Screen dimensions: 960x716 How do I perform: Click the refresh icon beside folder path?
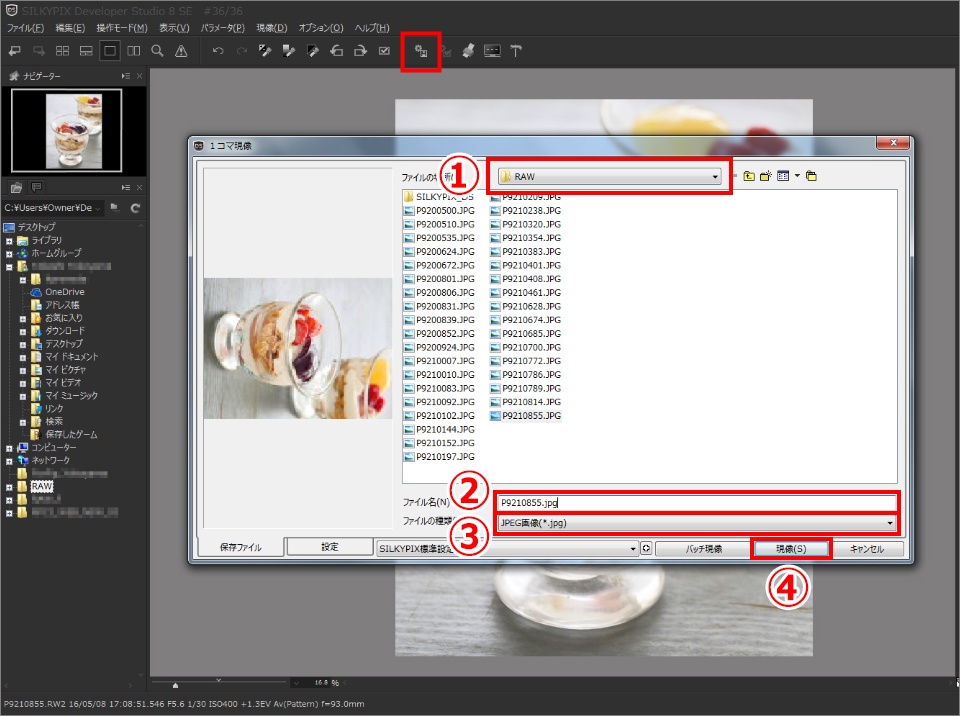[x=135, y=207]
